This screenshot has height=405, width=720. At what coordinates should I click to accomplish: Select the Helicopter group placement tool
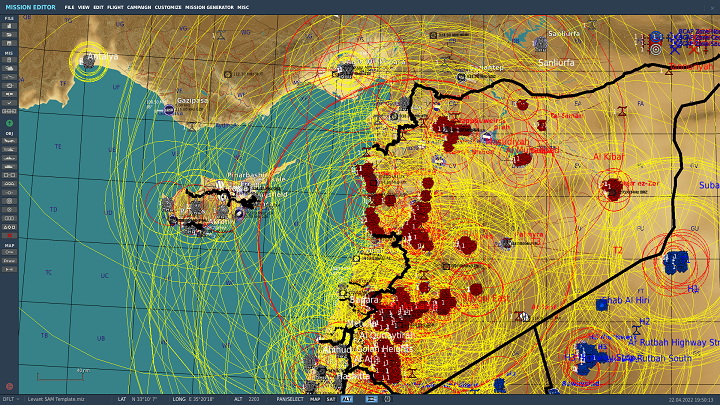[x=9, y=150]
